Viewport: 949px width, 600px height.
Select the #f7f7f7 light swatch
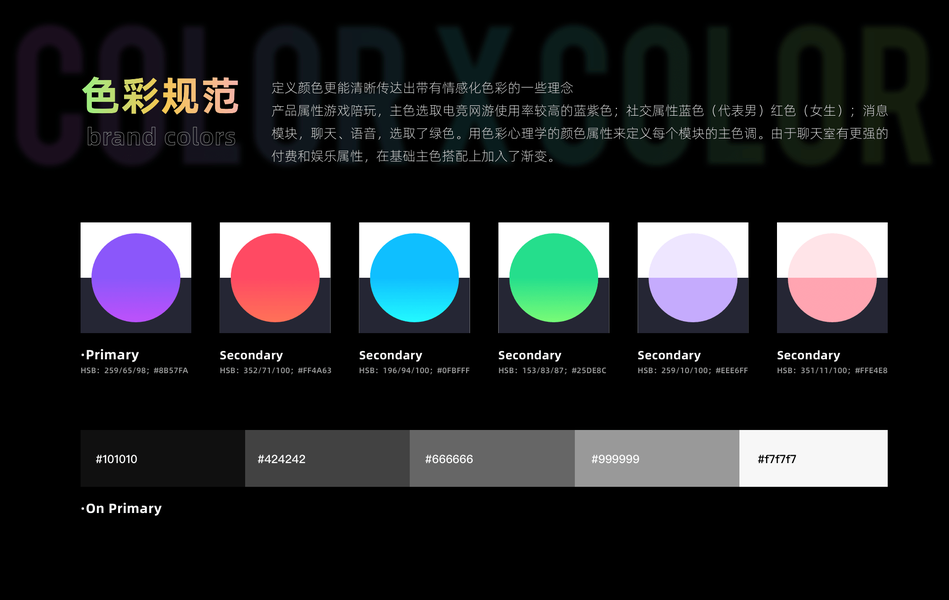pyautogui.click(x=813, y=458)
